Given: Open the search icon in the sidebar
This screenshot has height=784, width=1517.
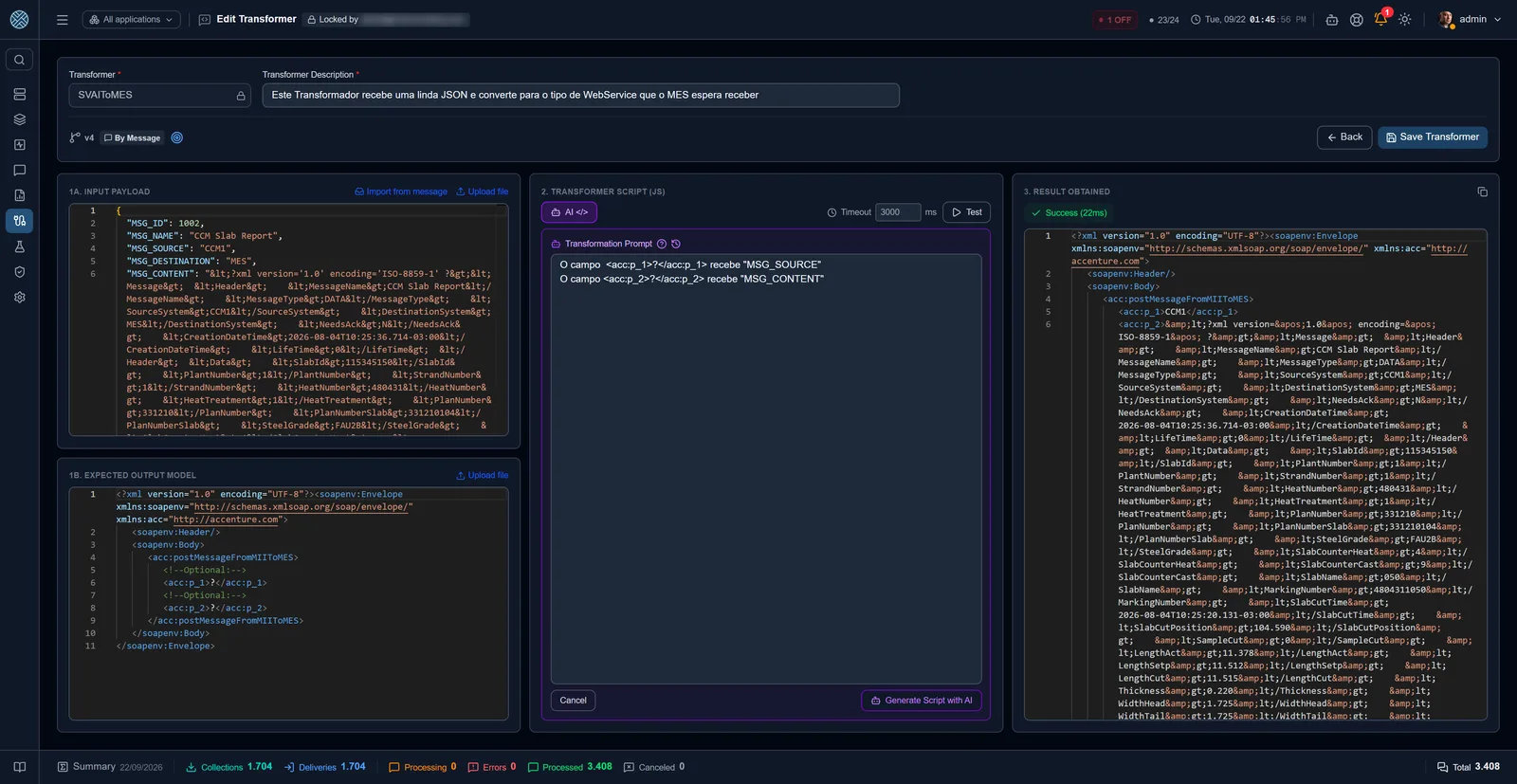Looking at the screenshot, I should pyautogui.click(x=19, y=60).
